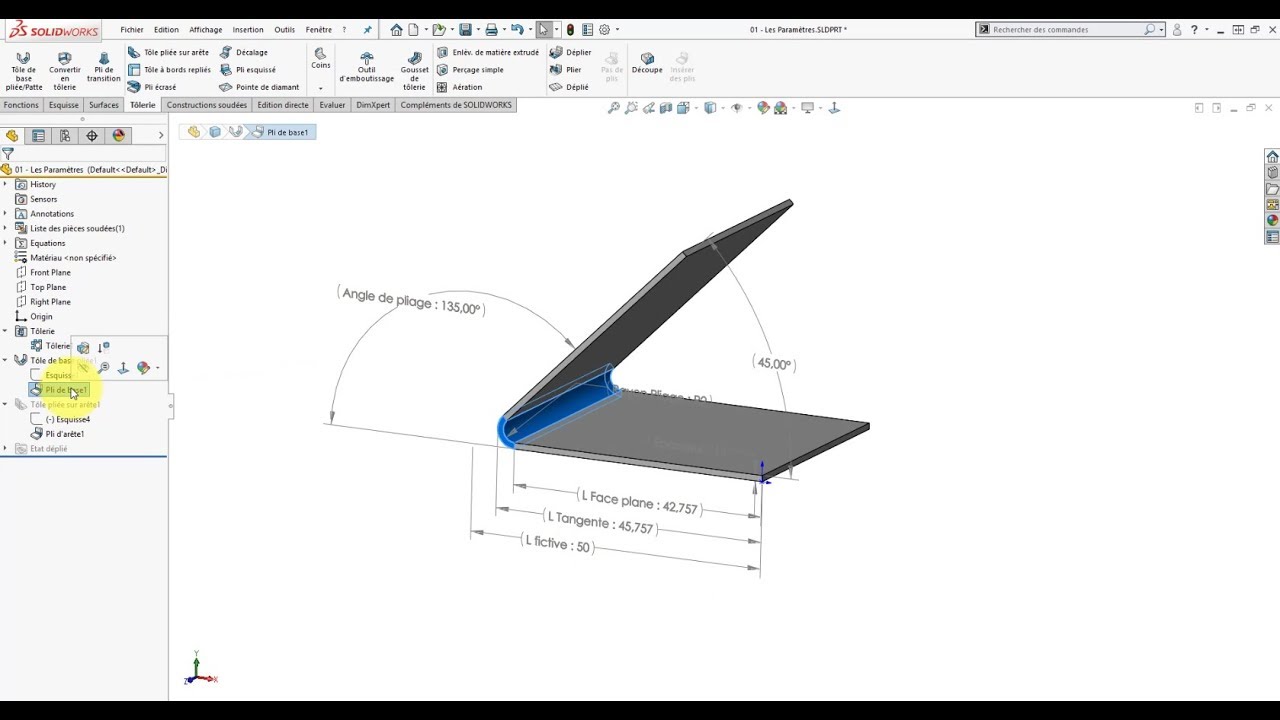Image resolution: width=1280 pixels, height=720 pixels.
Task: Pin the menu bar with the pin icon
Action: coord(367,30)
